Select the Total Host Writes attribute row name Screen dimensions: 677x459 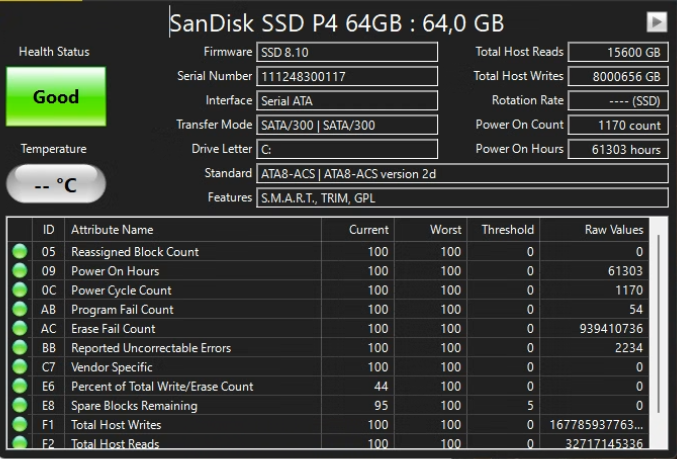coord(116,425)
